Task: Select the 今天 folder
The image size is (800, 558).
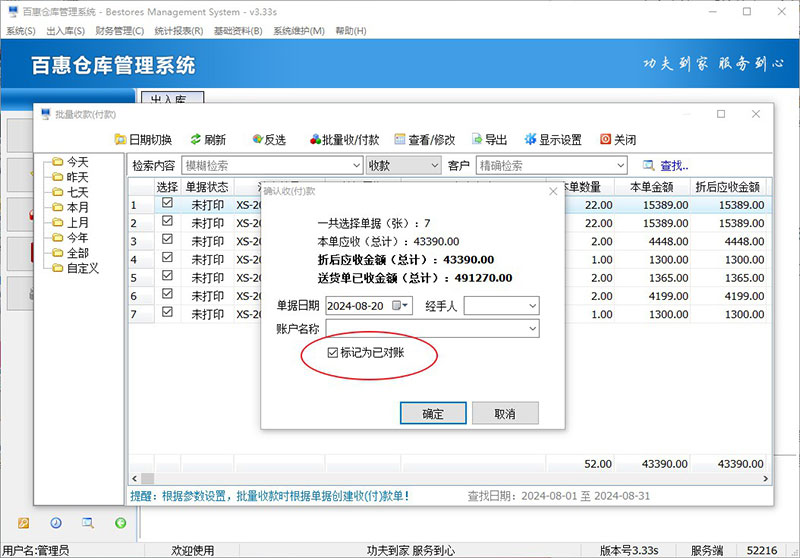Action: (70, 162)
